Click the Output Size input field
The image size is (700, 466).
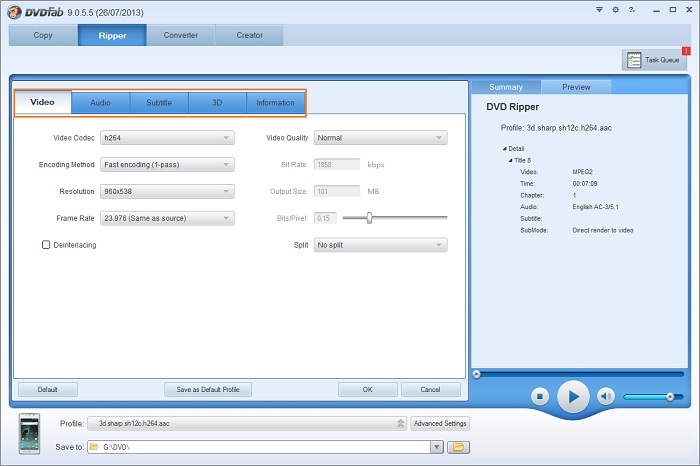pyautogui.click(x=337, y=191)
